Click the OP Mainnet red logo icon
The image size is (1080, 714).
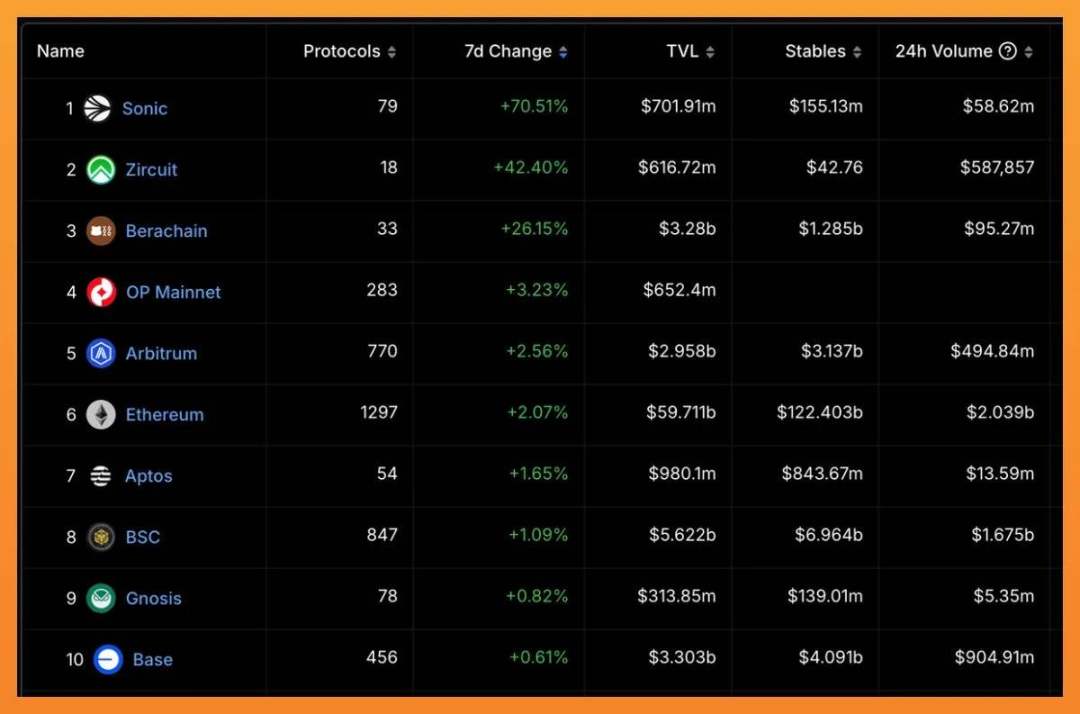coord(101,292)
